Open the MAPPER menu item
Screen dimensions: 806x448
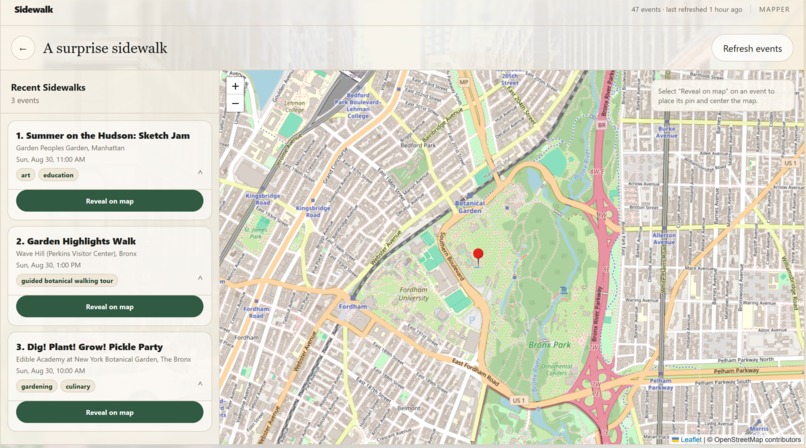pos(774,10)
